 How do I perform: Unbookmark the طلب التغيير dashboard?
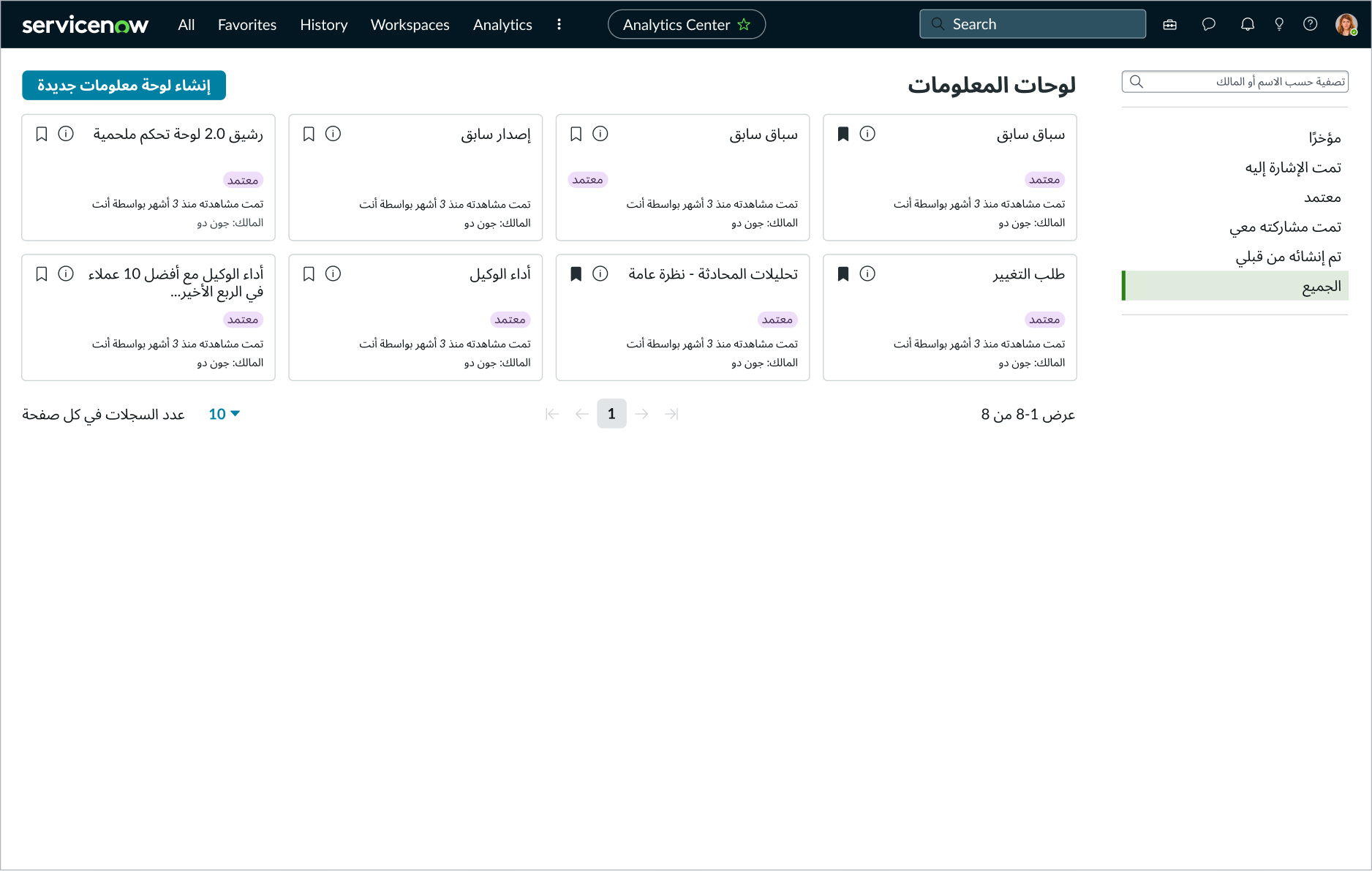pos(843,274)
